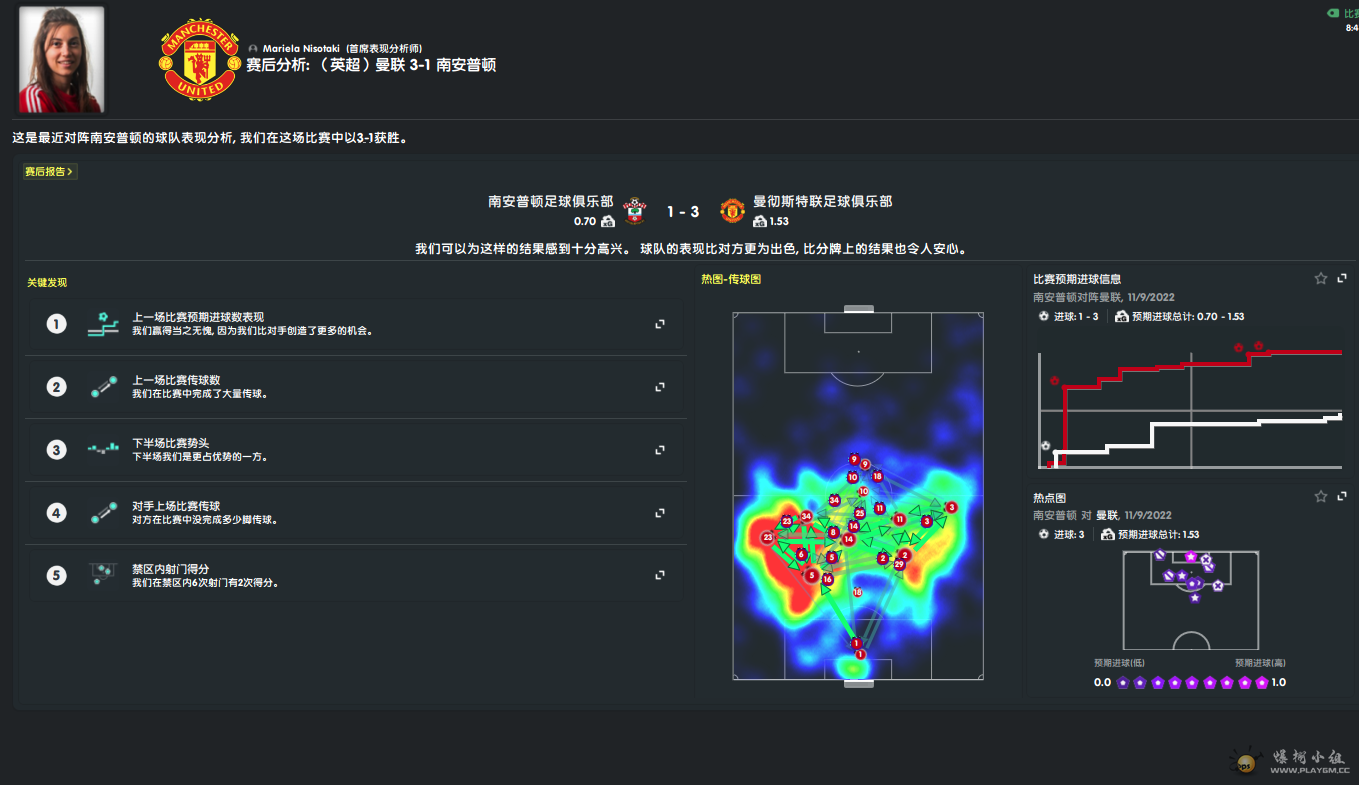Click the 热图-传球图 heading

(x=731, y=279)
